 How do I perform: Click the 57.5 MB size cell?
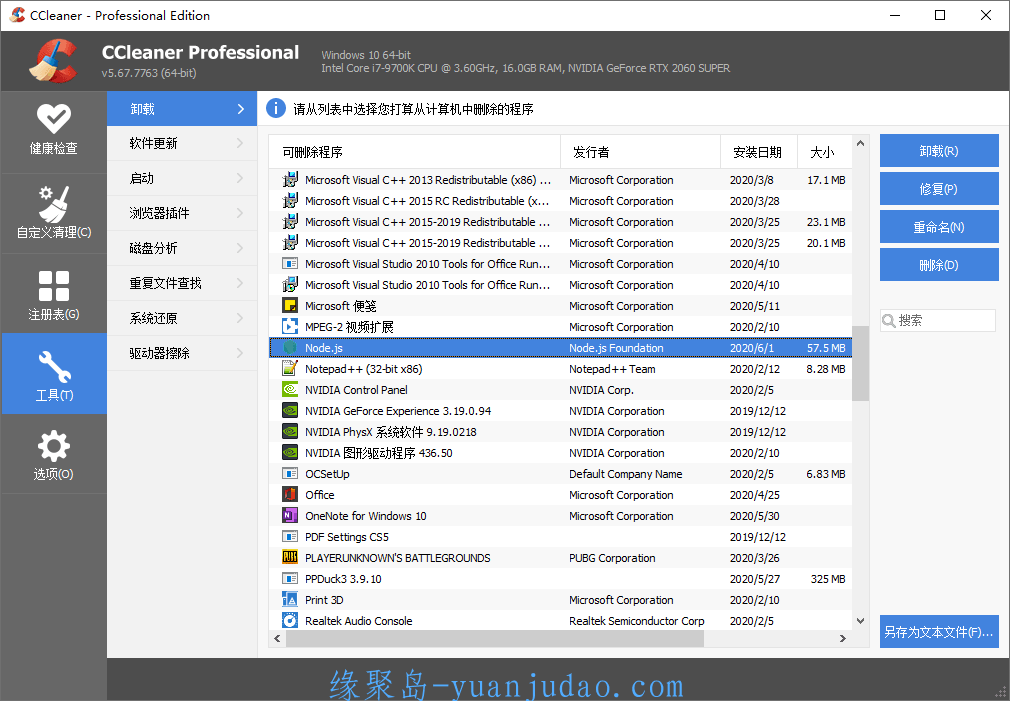click(x=826, y=348)
